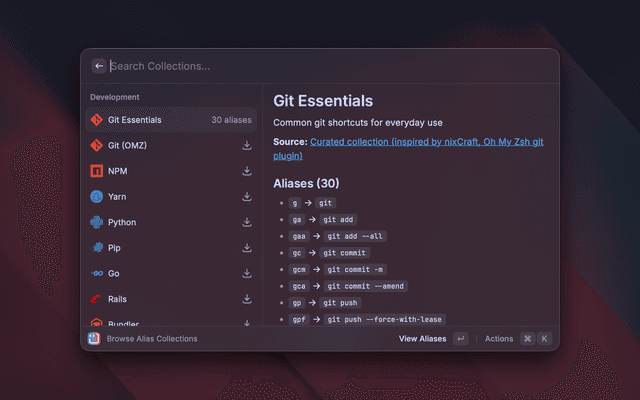Focus the Search Collections input field
The image size is (640, 400).
[x=300, y=66]
